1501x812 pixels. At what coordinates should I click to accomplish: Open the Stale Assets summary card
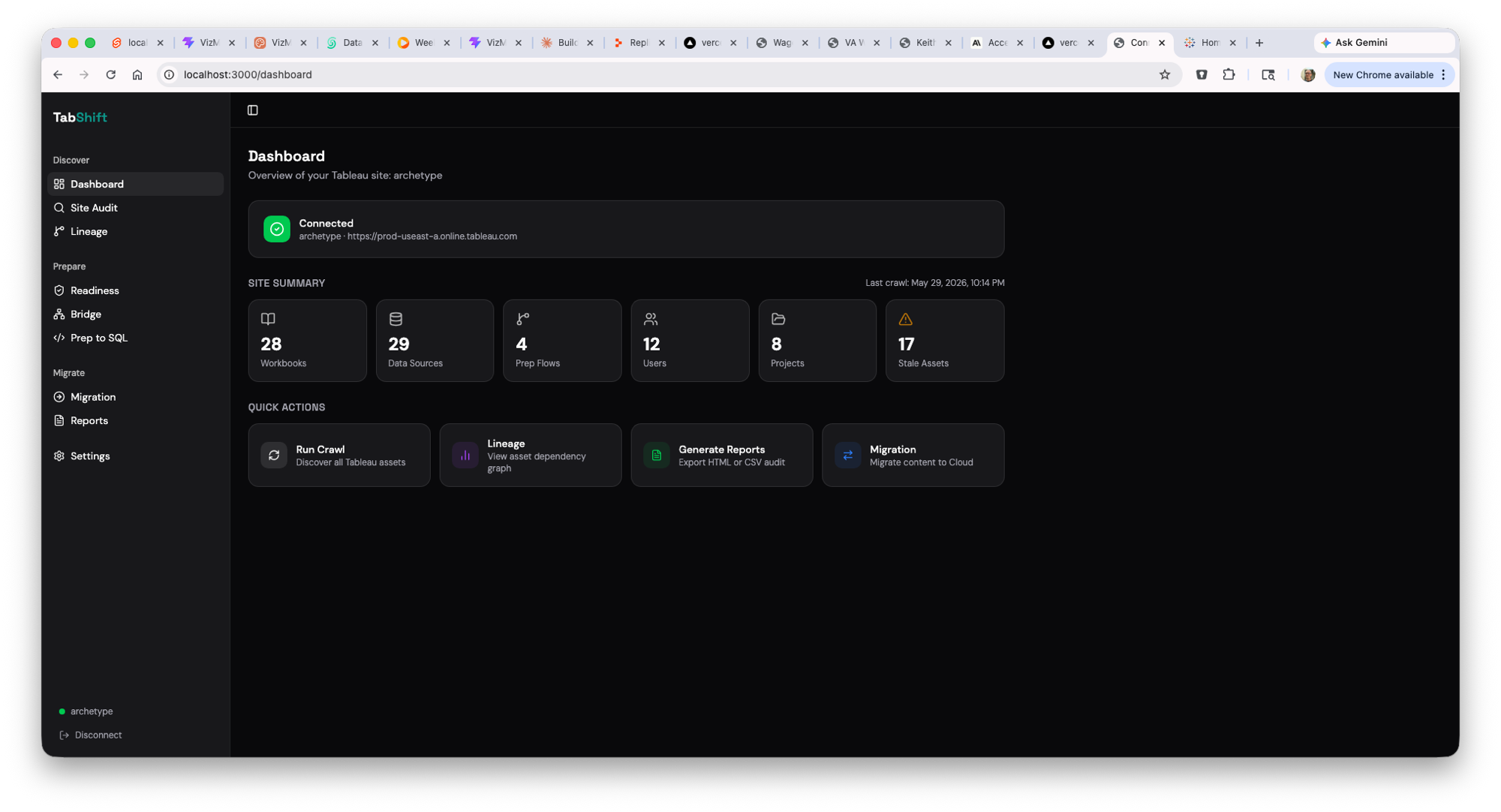945,341
